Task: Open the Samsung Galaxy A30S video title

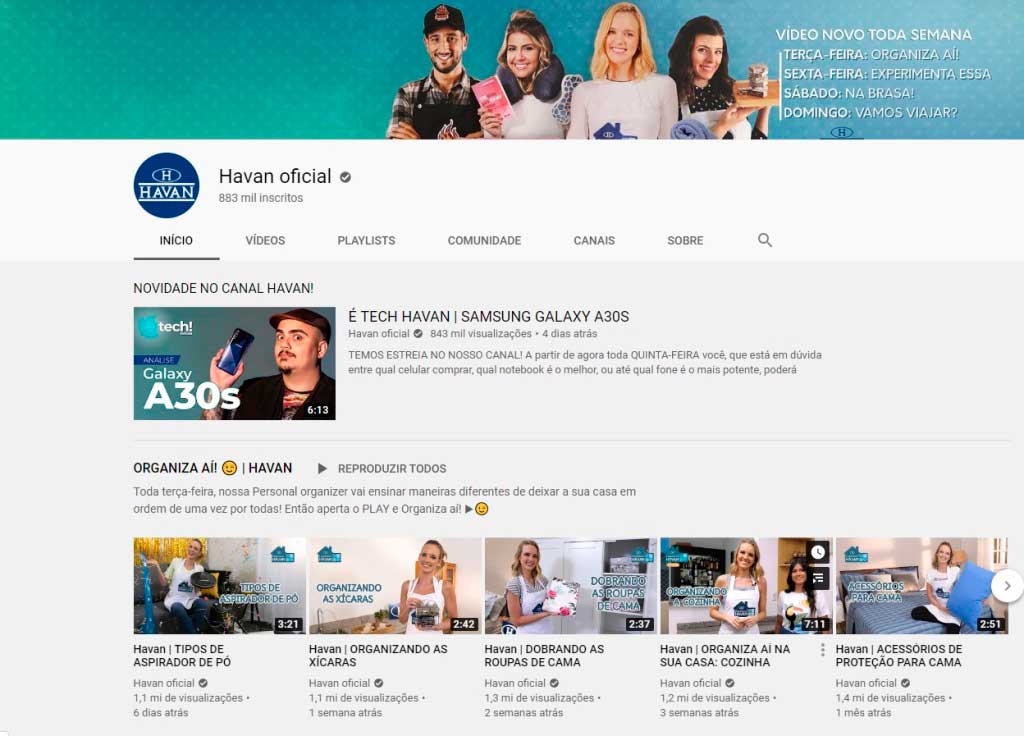Action: (x=488, y=317)
